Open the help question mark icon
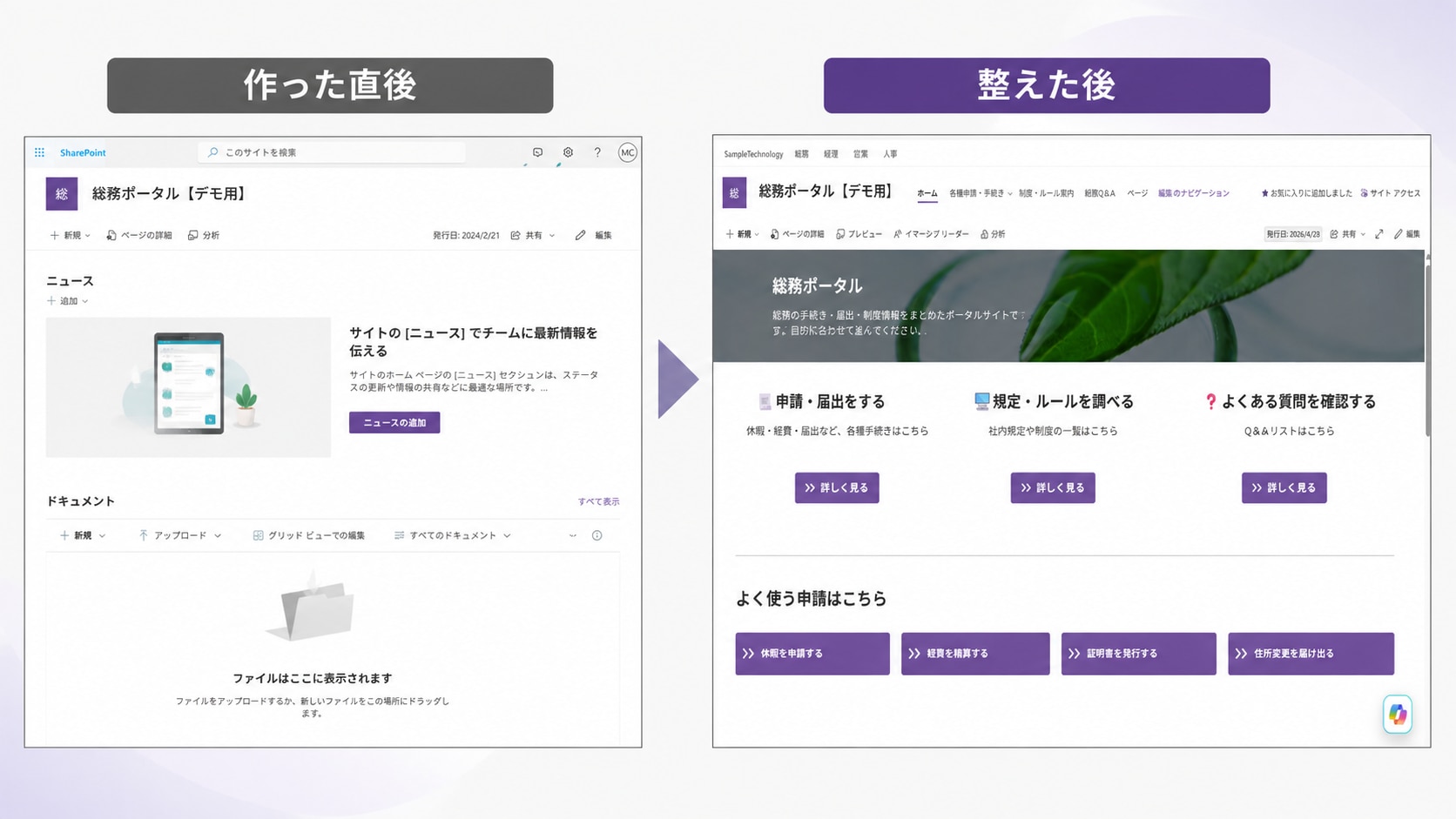 597,152
